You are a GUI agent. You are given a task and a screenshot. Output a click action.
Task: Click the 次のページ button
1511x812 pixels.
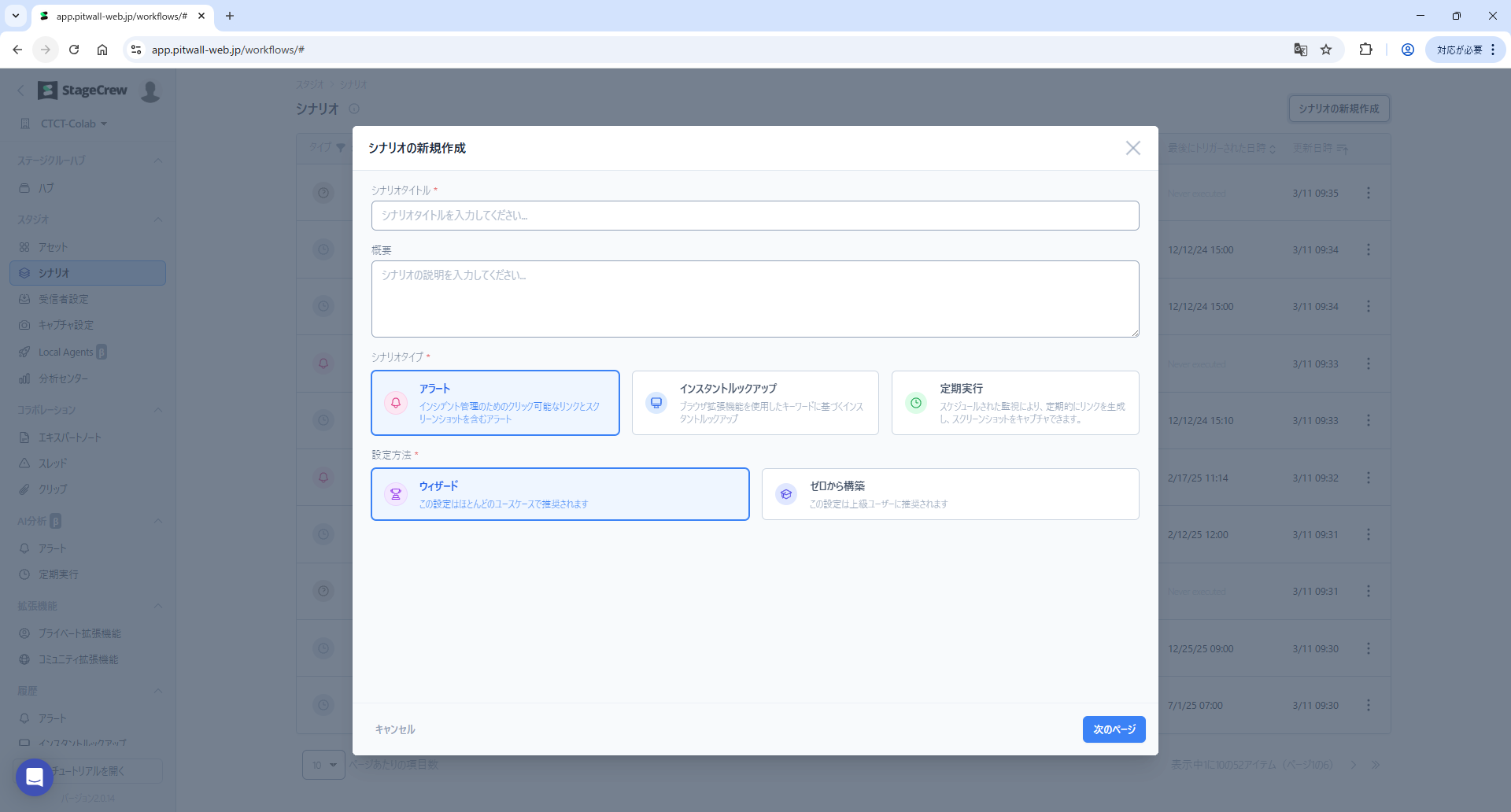tap(1114, 729)
